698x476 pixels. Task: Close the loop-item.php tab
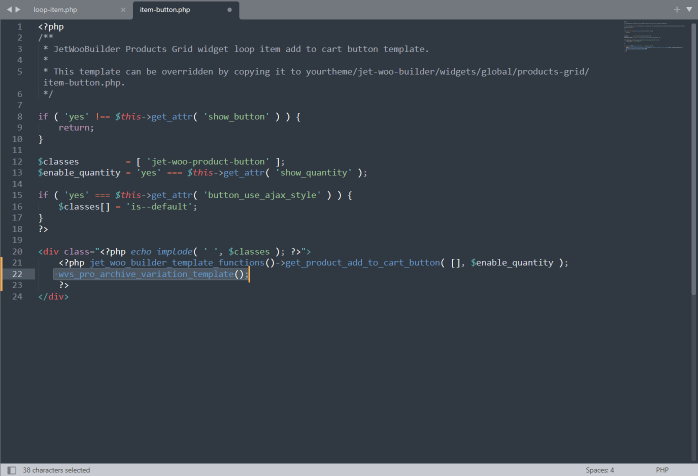point(123,10)
